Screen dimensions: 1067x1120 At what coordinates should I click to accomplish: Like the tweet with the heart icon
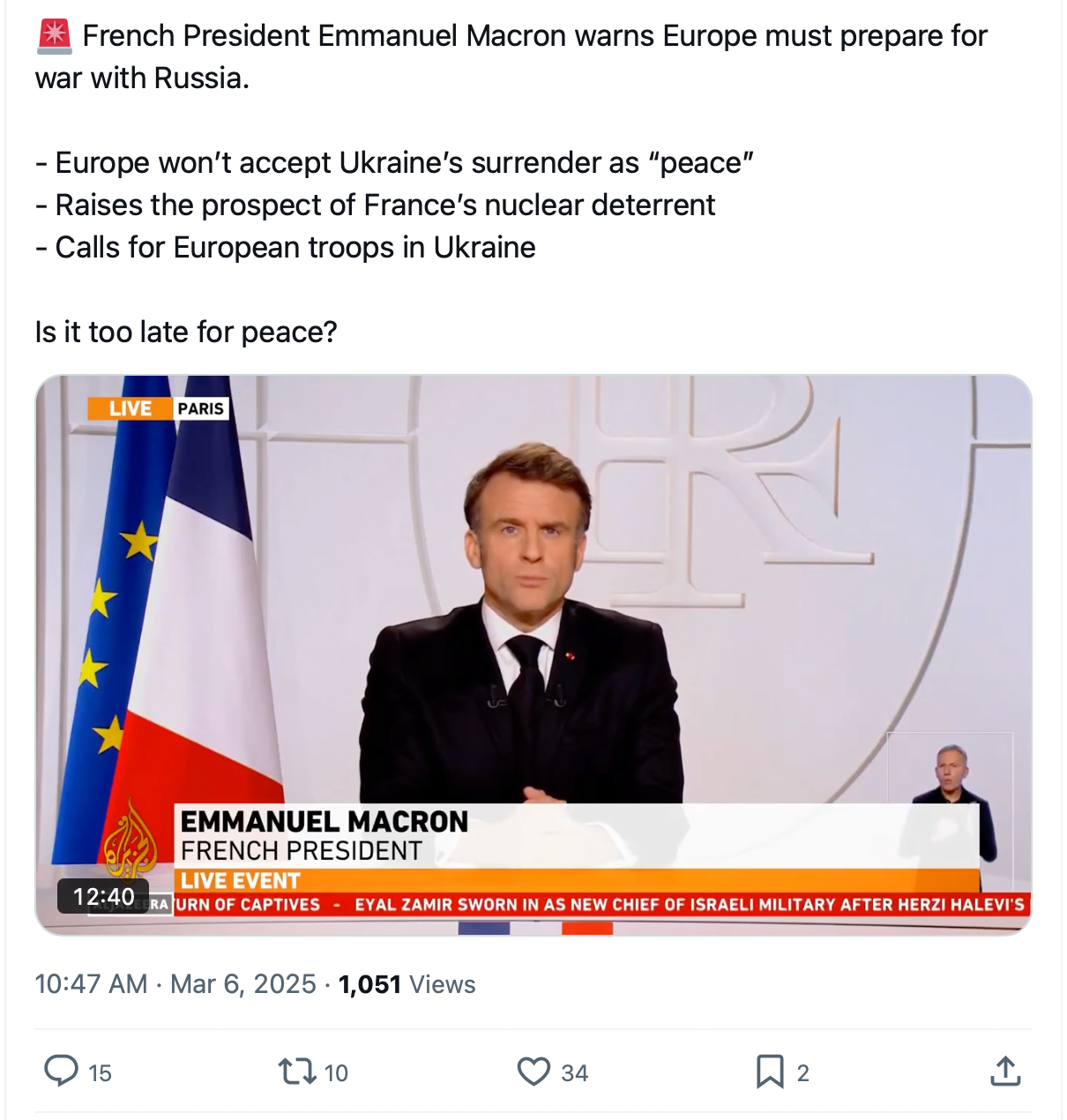(x=533, y=1071)
